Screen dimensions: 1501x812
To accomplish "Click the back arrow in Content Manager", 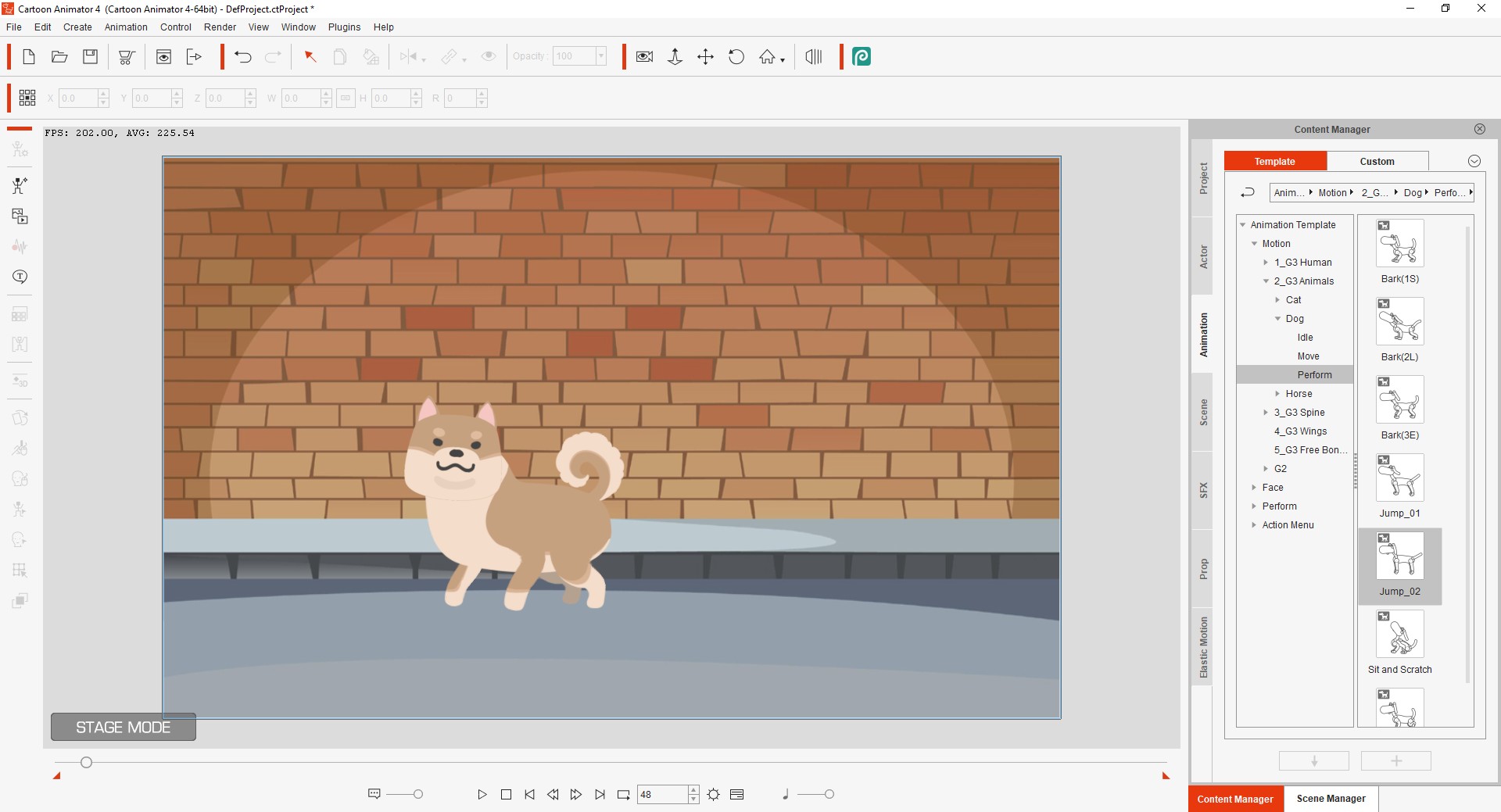I will 1248,192.
